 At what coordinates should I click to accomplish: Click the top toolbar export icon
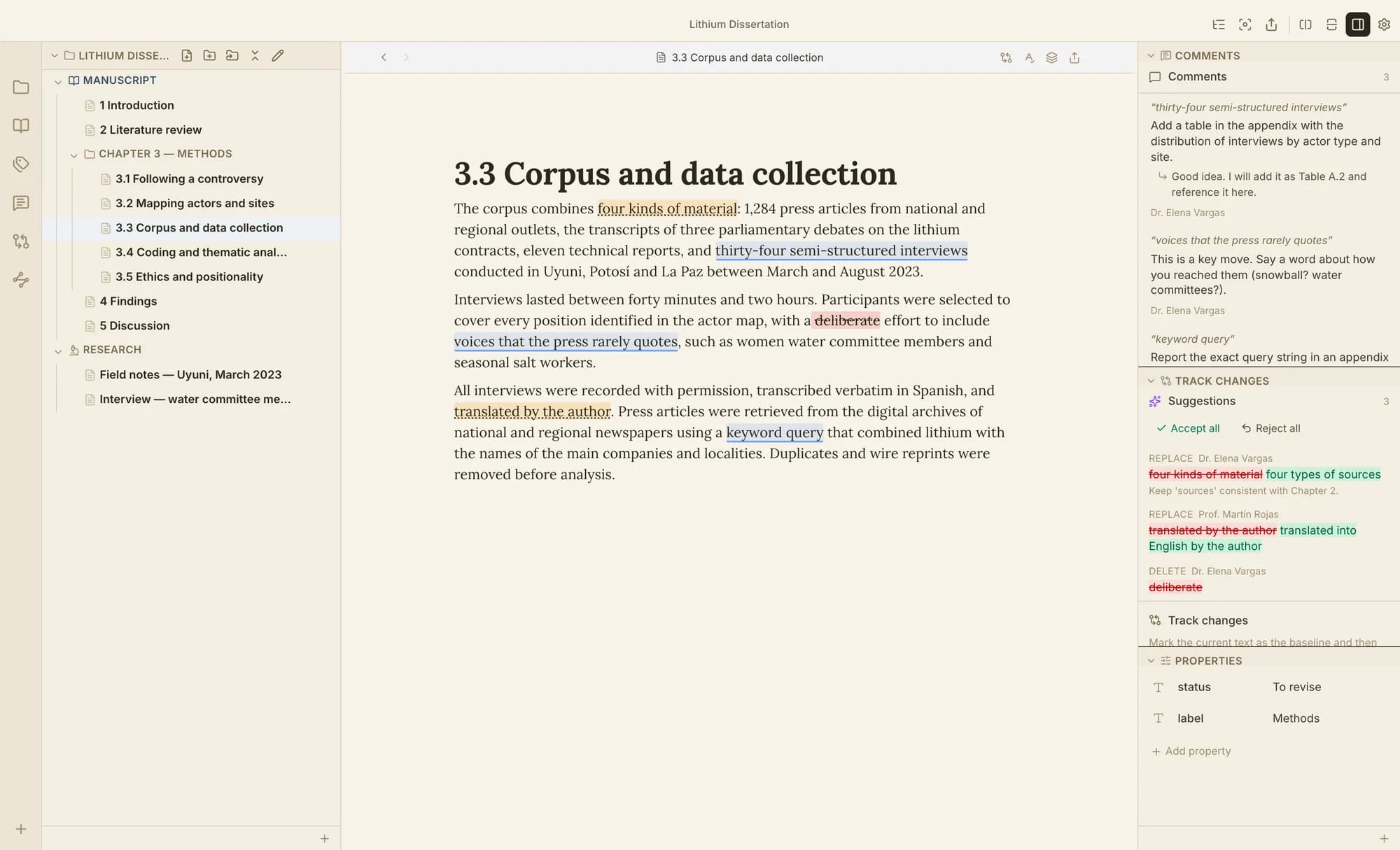coord(1271,24)
